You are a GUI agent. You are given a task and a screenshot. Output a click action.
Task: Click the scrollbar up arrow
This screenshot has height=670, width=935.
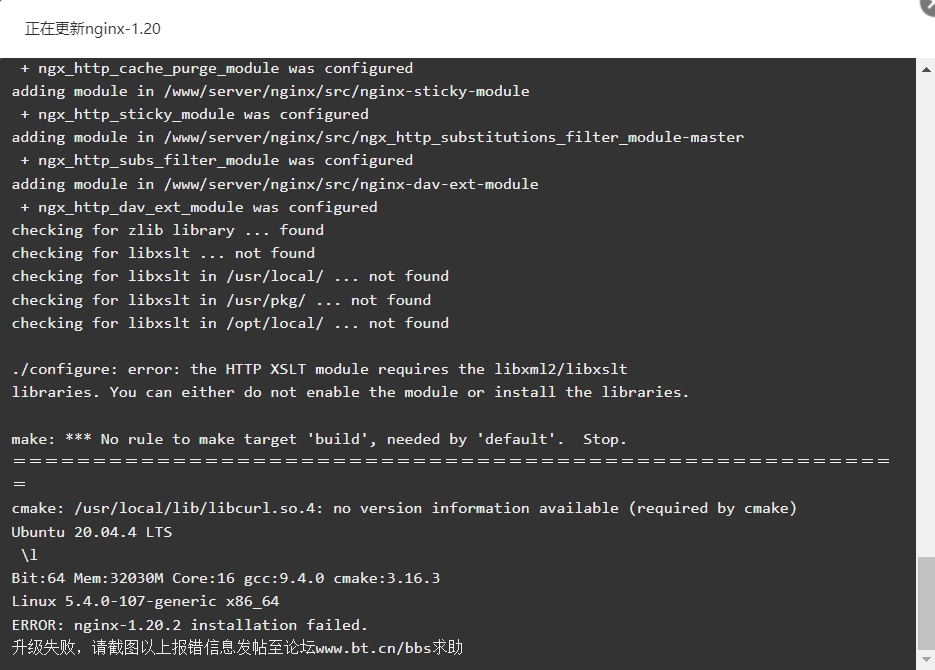[x=926, y=70]
